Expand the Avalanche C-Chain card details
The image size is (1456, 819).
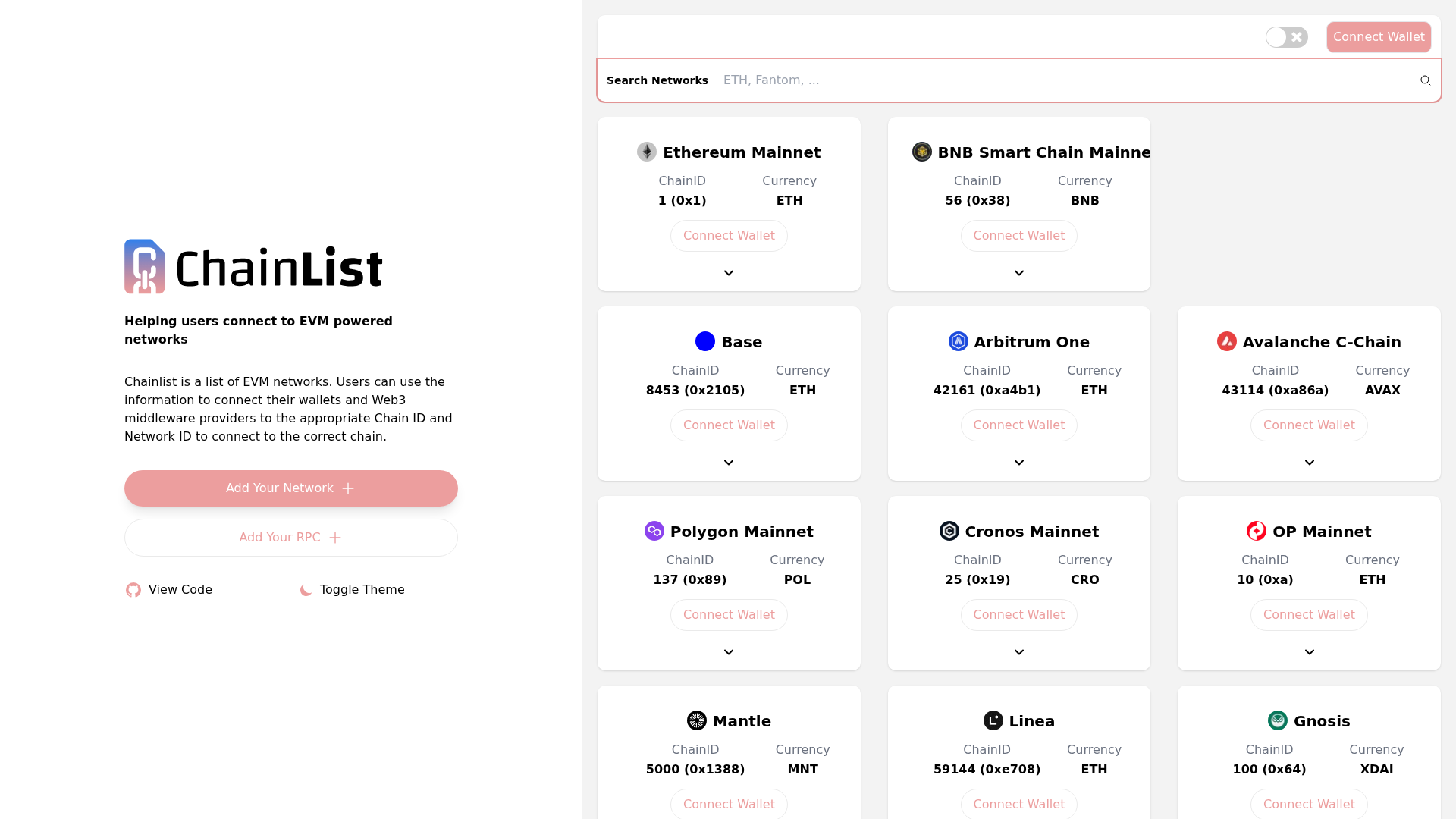(x=1310, y=463)
